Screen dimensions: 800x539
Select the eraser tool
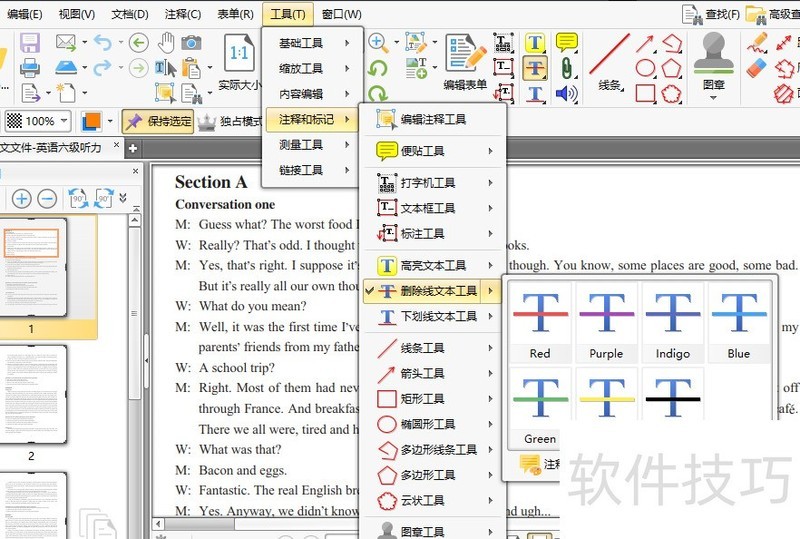tap(757, 68)
